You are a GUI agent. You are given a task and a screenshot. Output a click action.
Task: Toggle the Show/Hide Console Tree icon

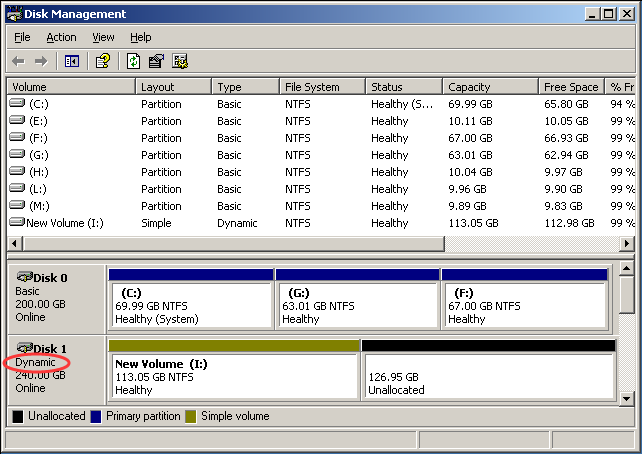72,62
